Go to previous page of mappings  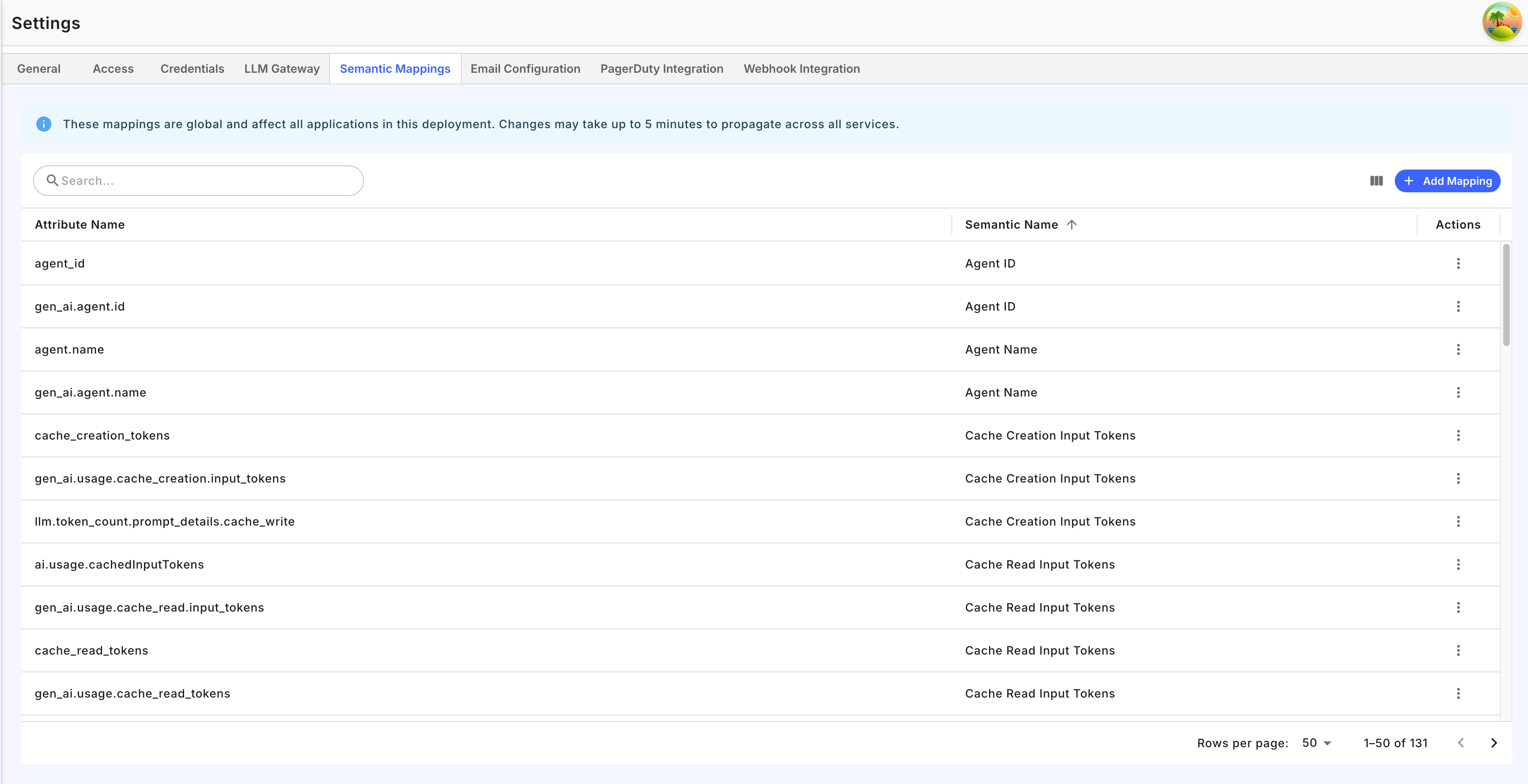[1461, 743]
